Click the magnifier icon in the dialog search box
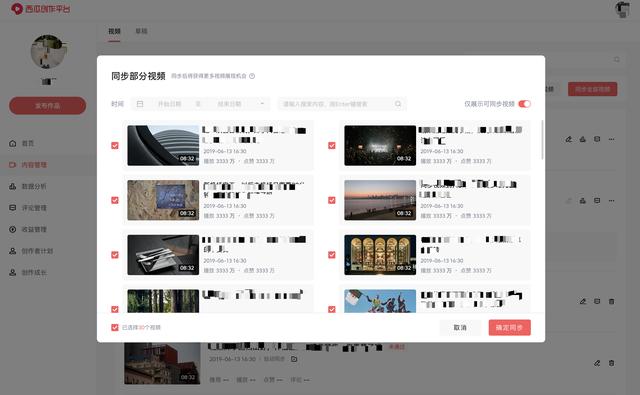The image size is (640, 395). point(398,104)
